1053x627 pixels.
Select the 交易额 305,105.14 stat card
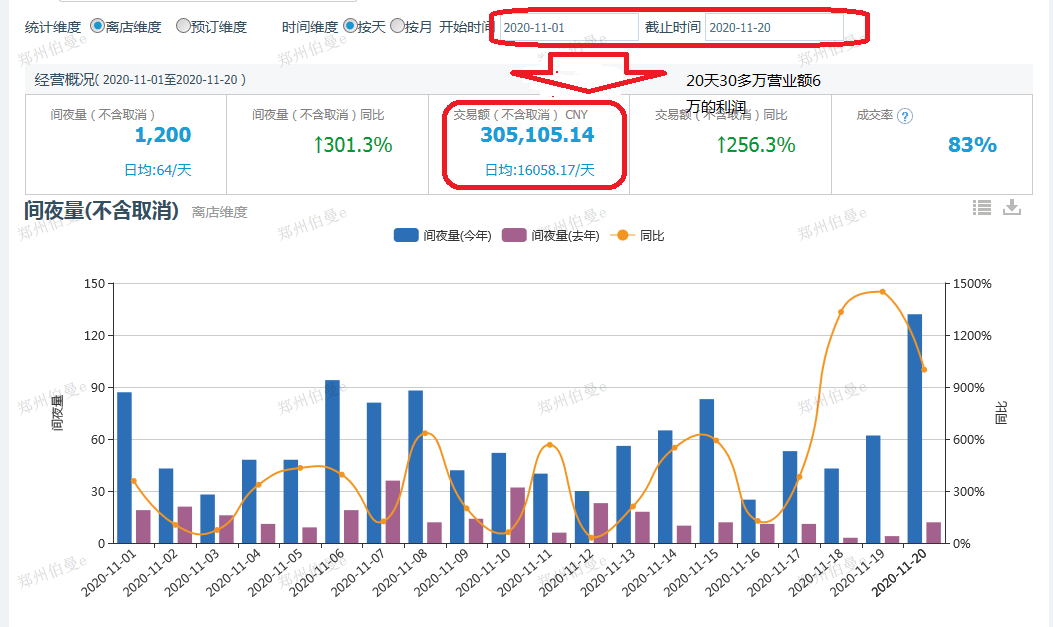[536, 144]
